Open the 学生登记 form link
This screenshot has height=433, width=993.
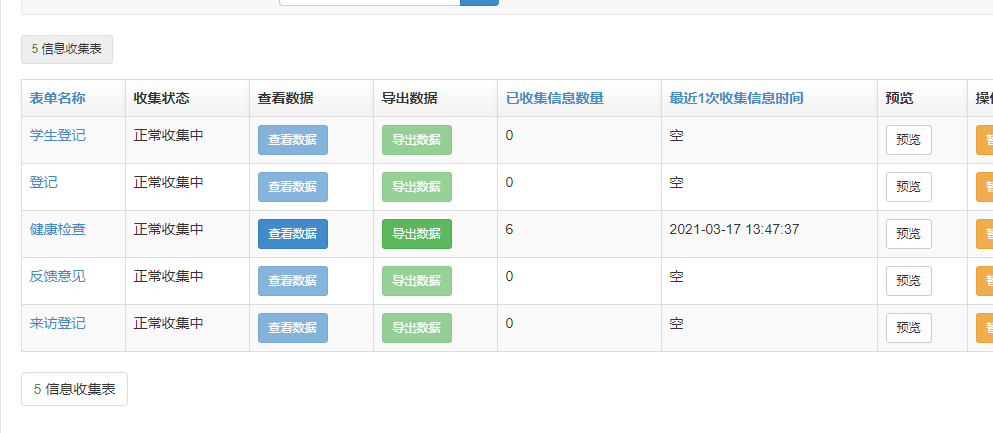point(58,135)
